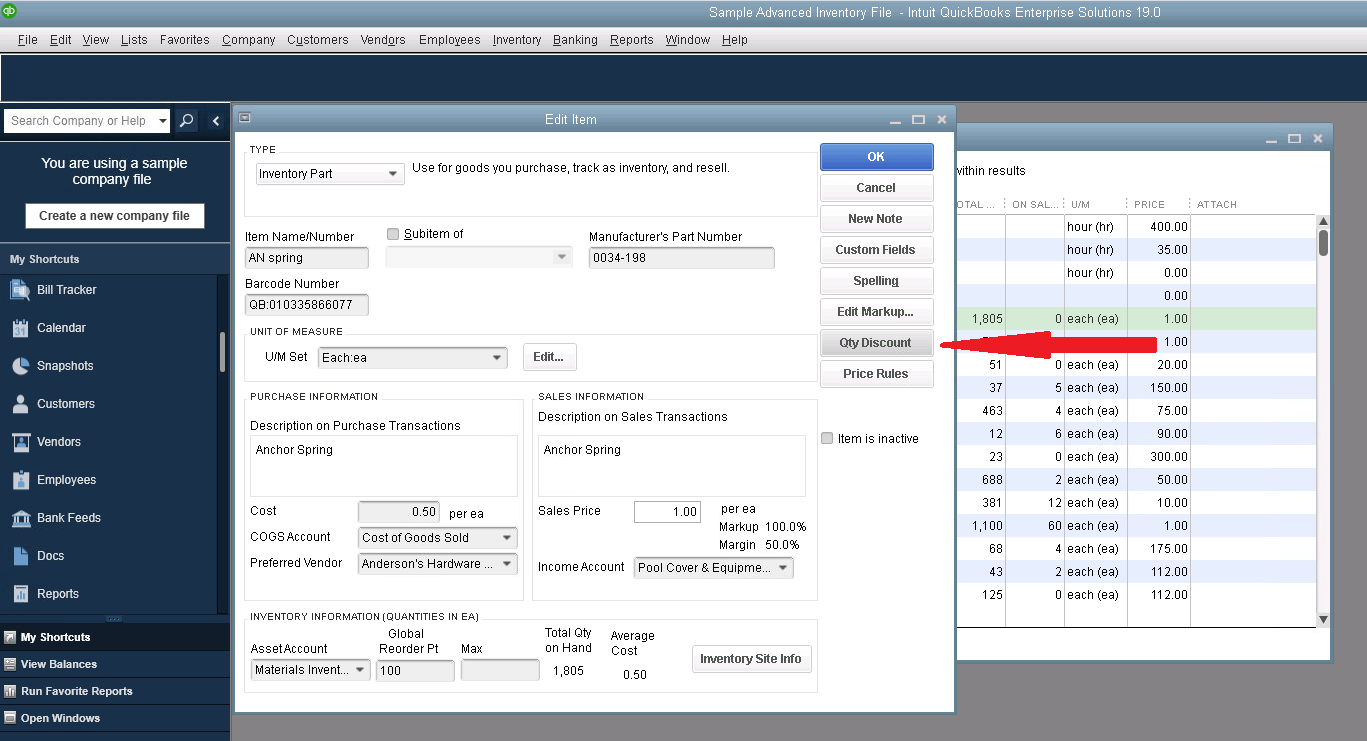Screen dimensions: 1367x741
Task: Open the Lists menu
Action: [x=134, y=40]
